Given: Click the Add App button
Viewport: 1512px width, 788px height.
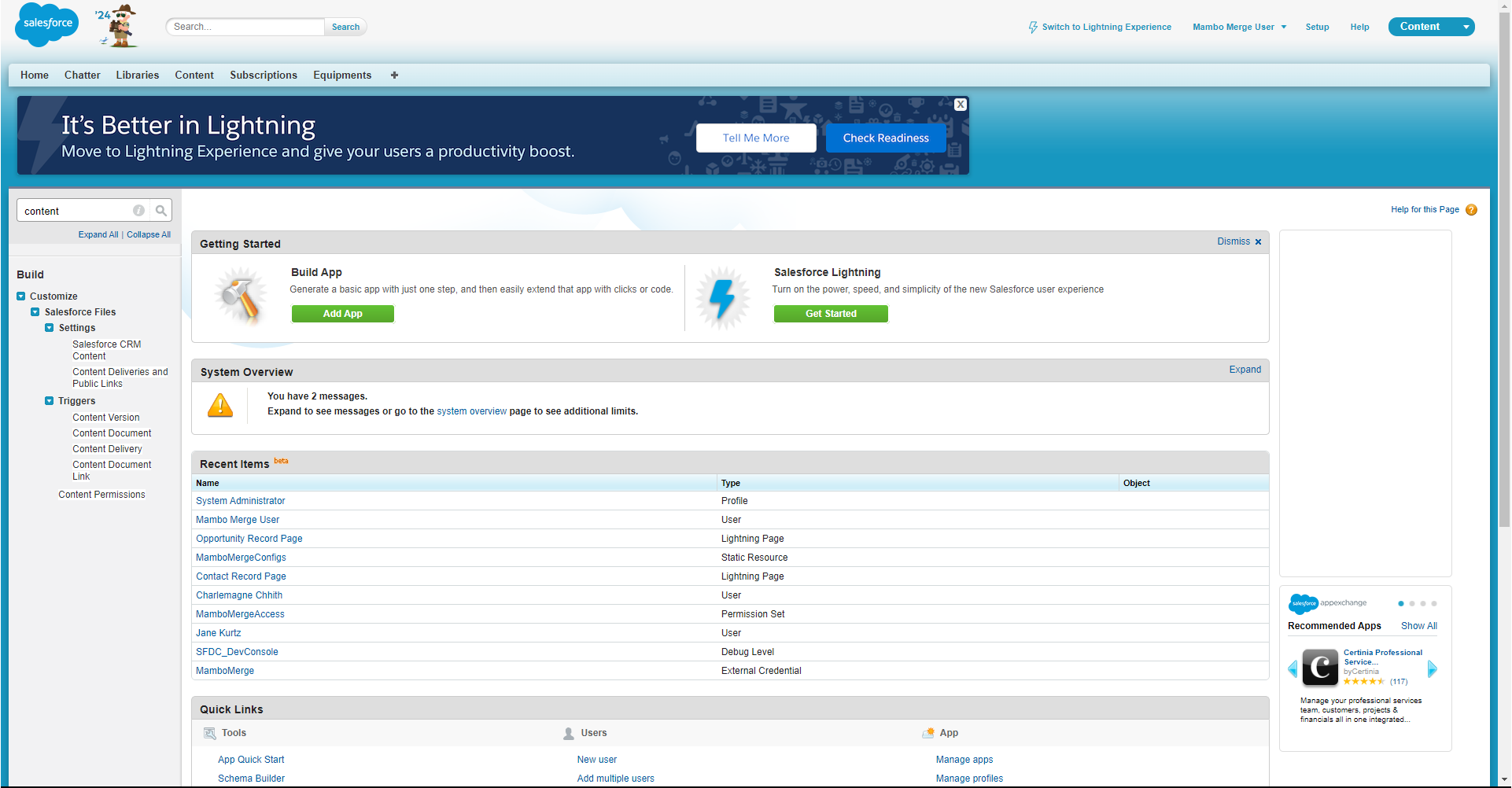Looking at the screenshot, I should (x=342, y=313).
